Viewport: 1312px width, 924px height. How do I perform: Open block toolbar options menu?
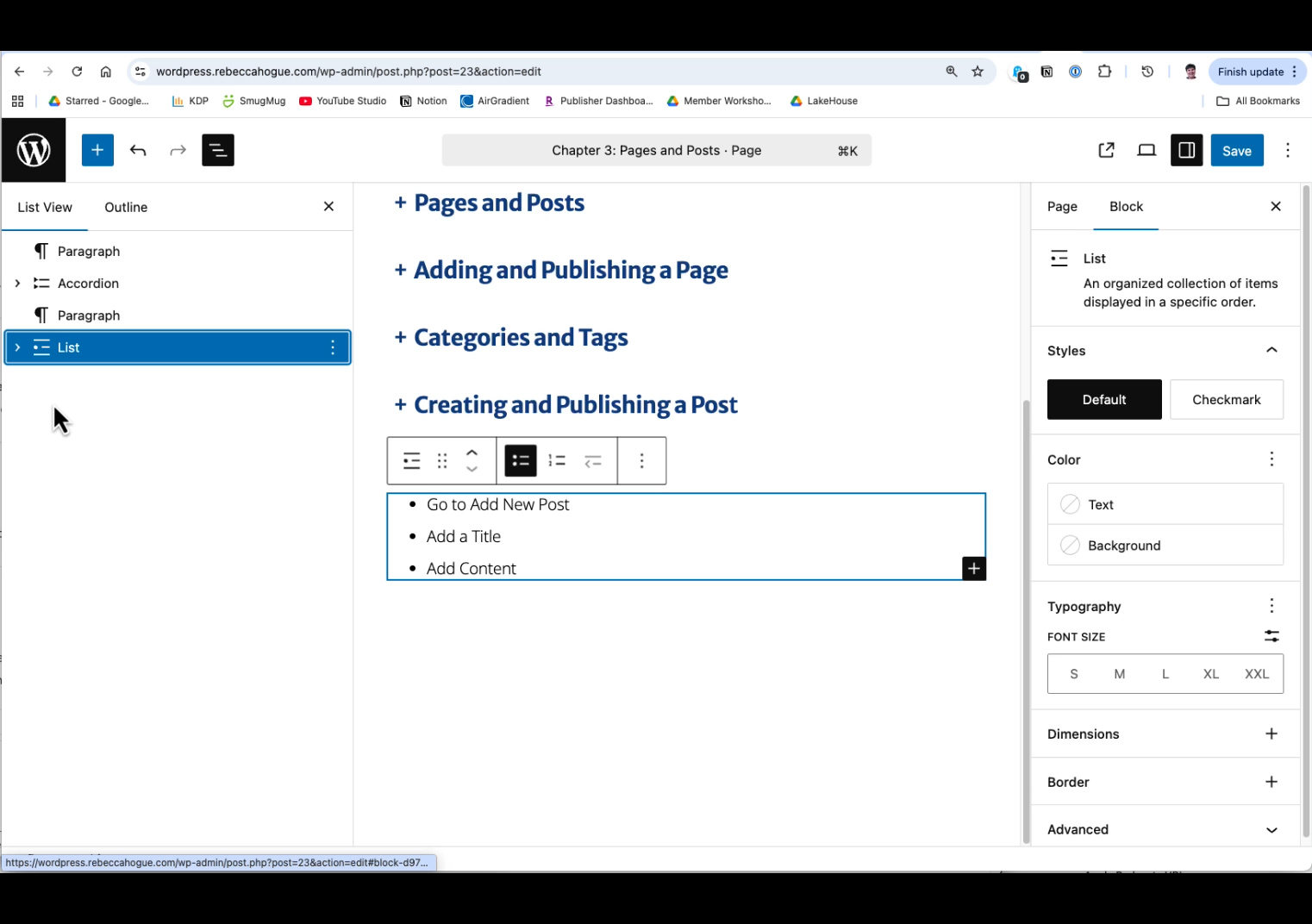tap(642, 461)
